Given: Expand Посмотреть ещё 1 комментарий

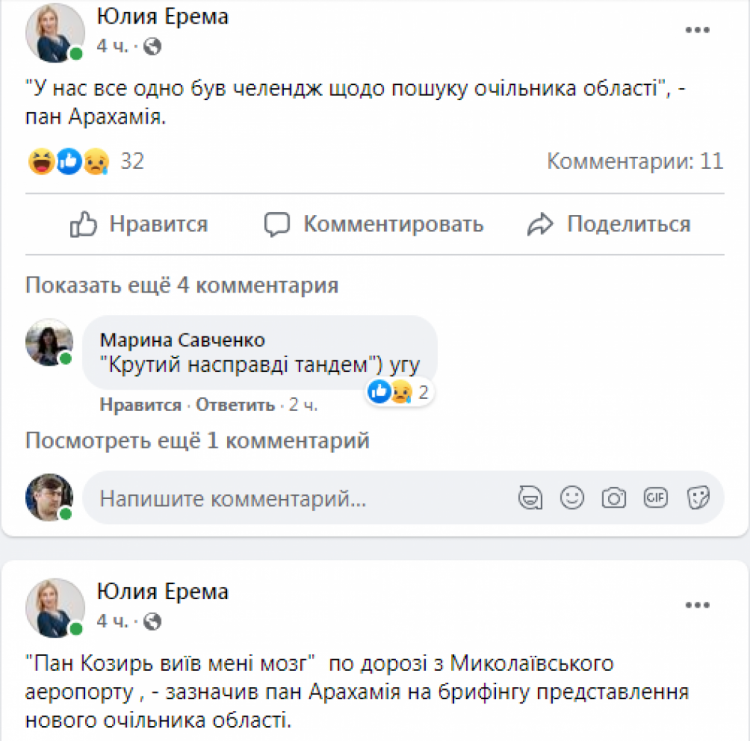Looking at the screenshot, I should pyautogui.click(x=197, y=440).
